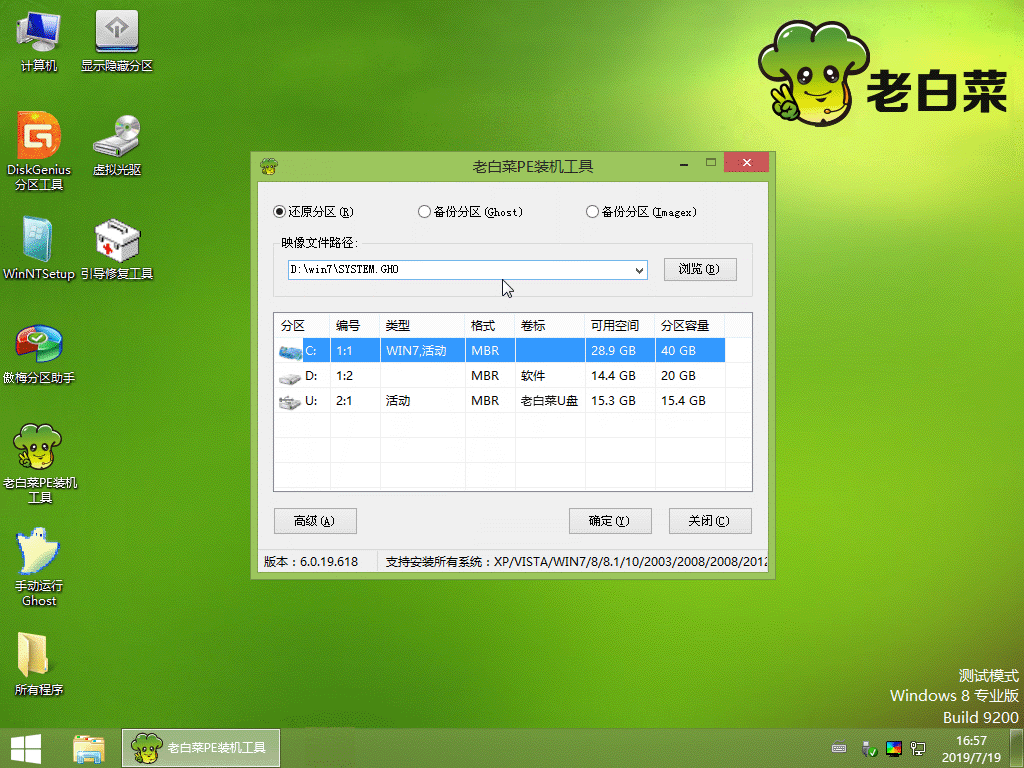Open 老白菜PE装机工具 desktop icon

(39, 463)
